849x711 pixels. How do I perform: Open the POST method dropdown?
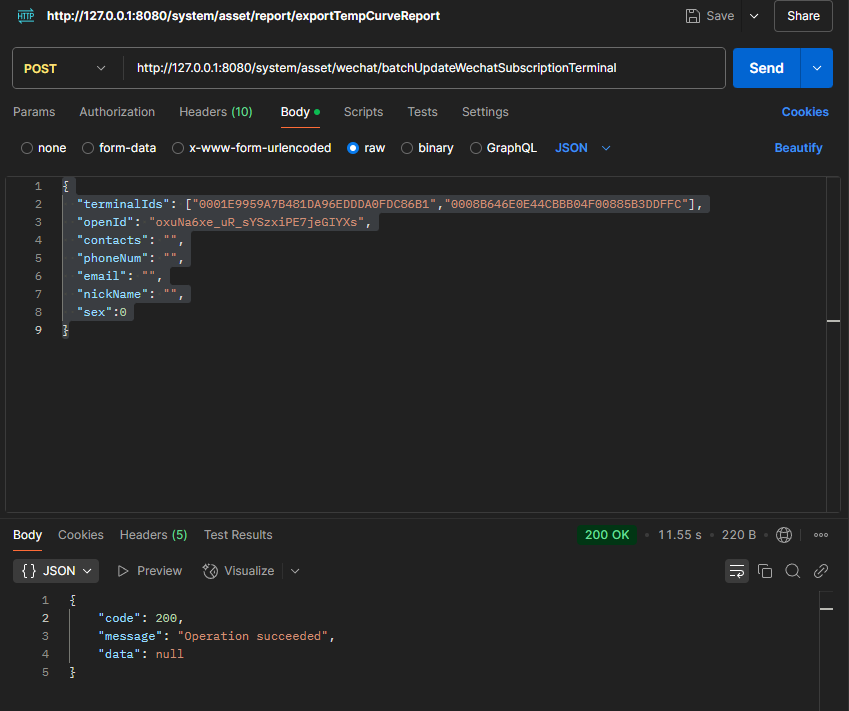point(64,68)
